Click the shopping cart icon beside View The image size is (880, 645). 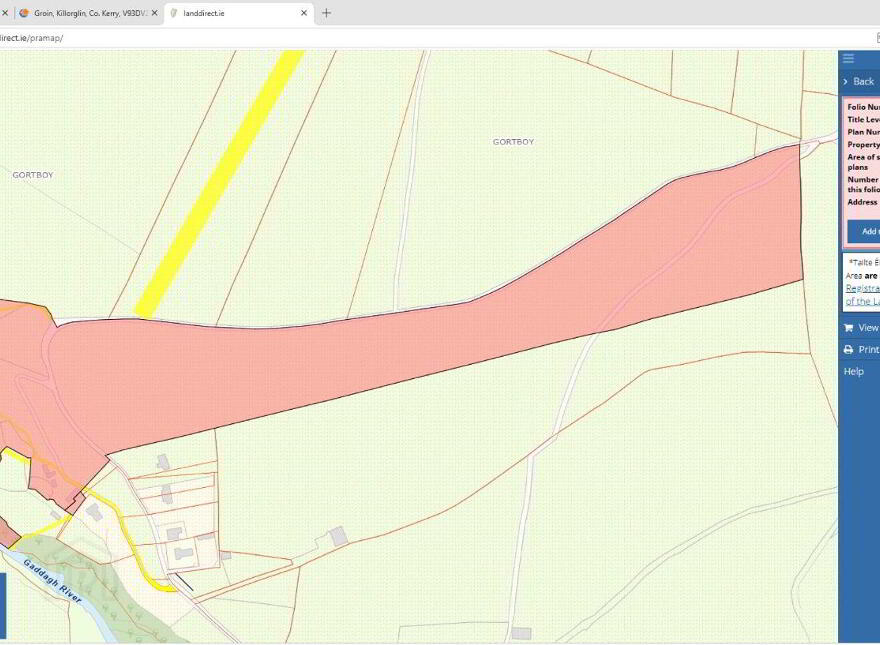(849, 328)
